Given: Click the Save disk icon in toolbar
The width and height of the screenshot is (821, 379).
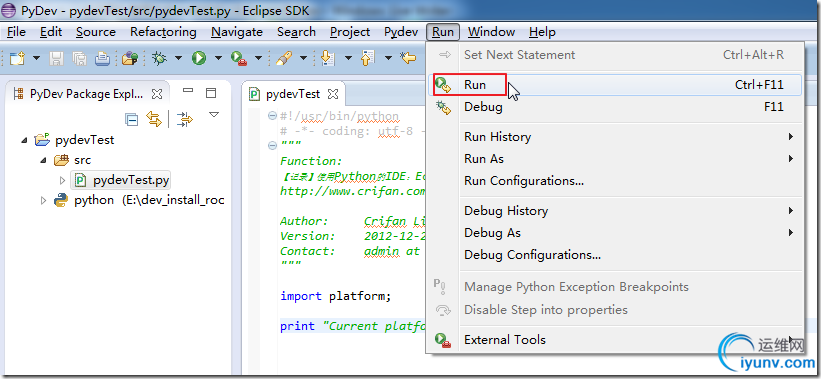Looking at the screenshot, I should (56, 58).
